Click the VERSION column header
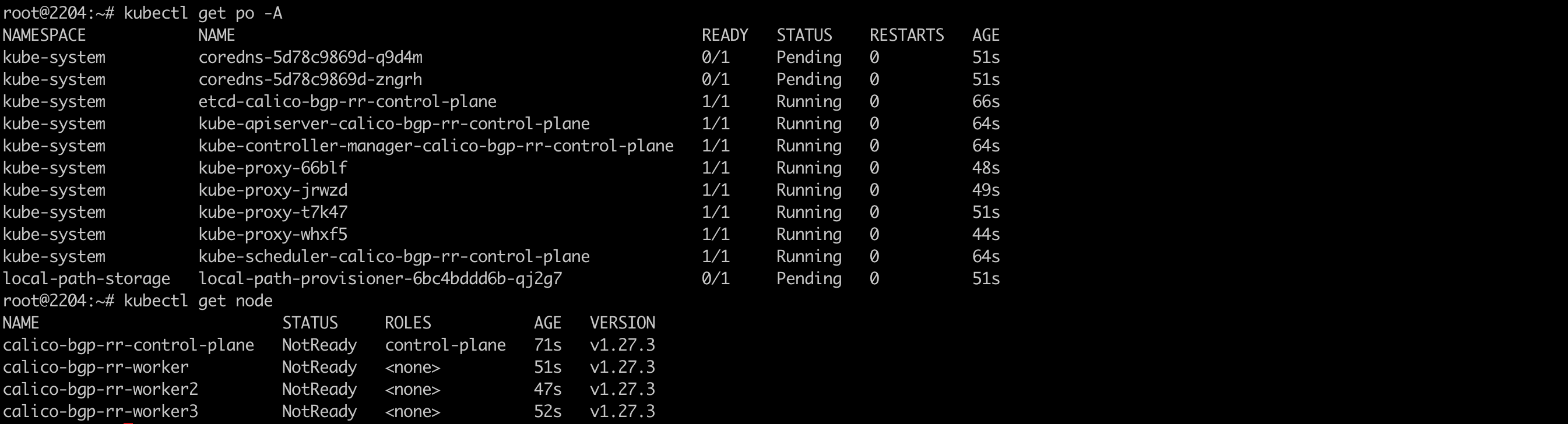Screen dimensions: 1568x424 tap(622, 323)
